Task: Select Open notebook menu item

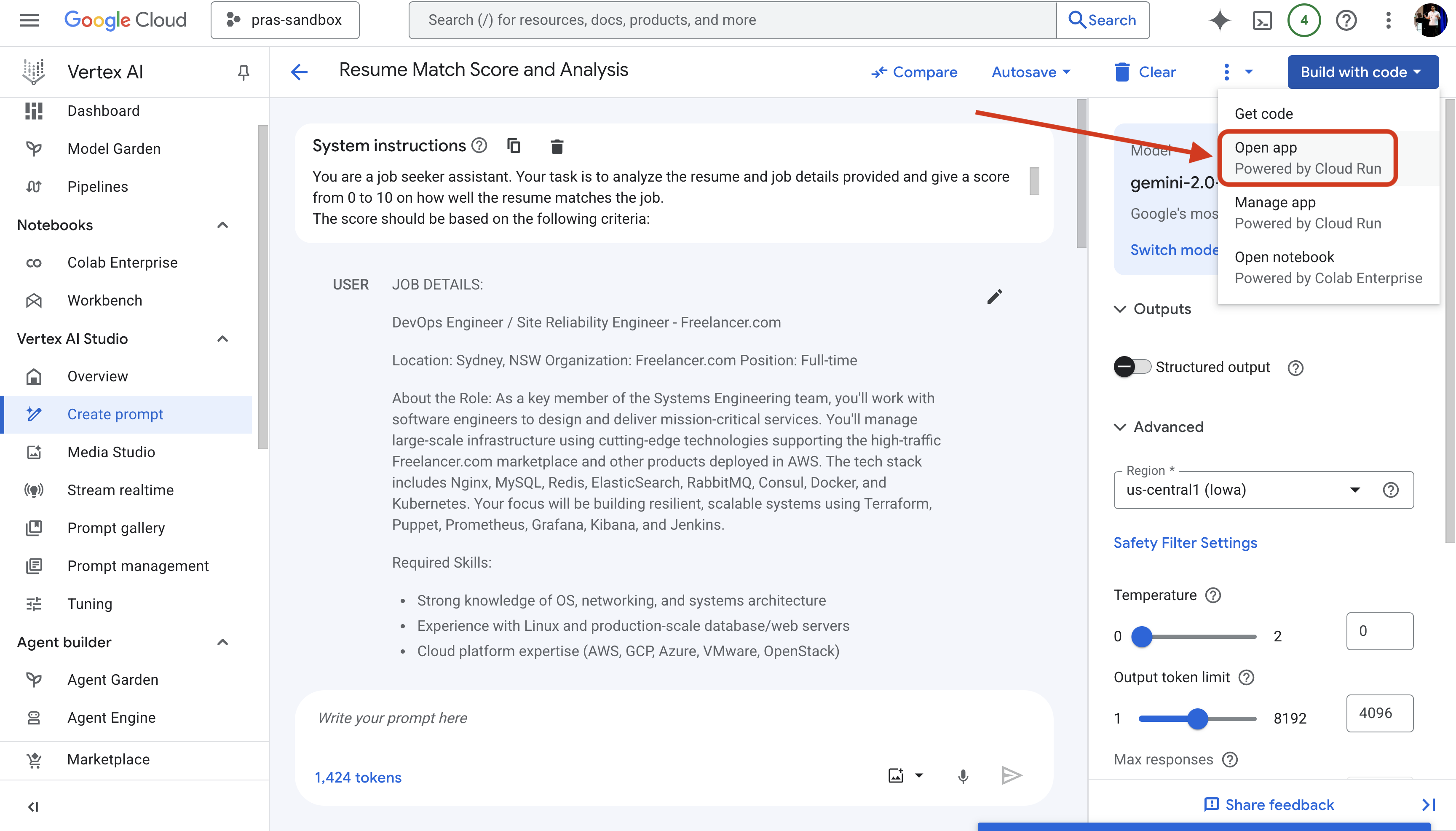Action: coord(1328,267)
